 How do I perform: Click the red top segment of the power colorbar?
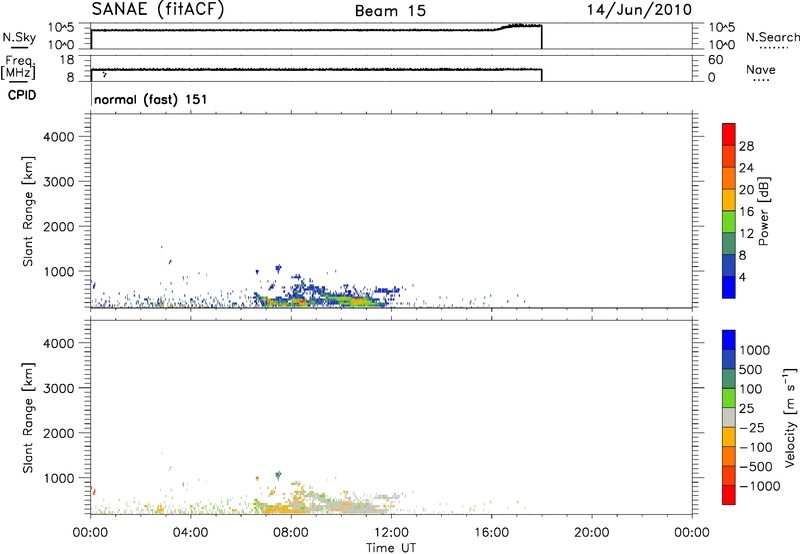[x=729, y=134]
